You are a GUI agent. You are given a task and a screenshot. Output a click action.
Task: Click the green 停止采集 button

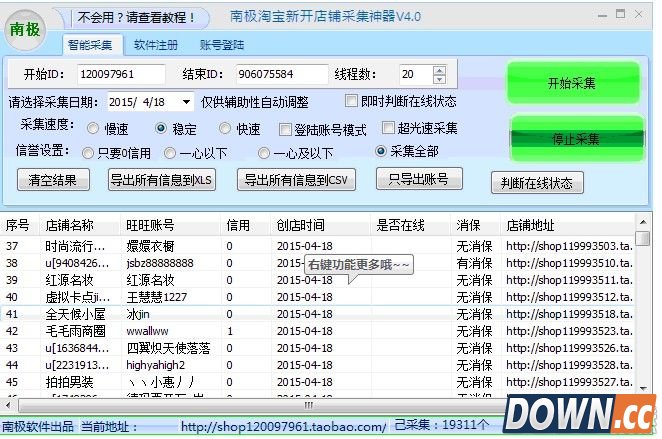tap(576, 139)
